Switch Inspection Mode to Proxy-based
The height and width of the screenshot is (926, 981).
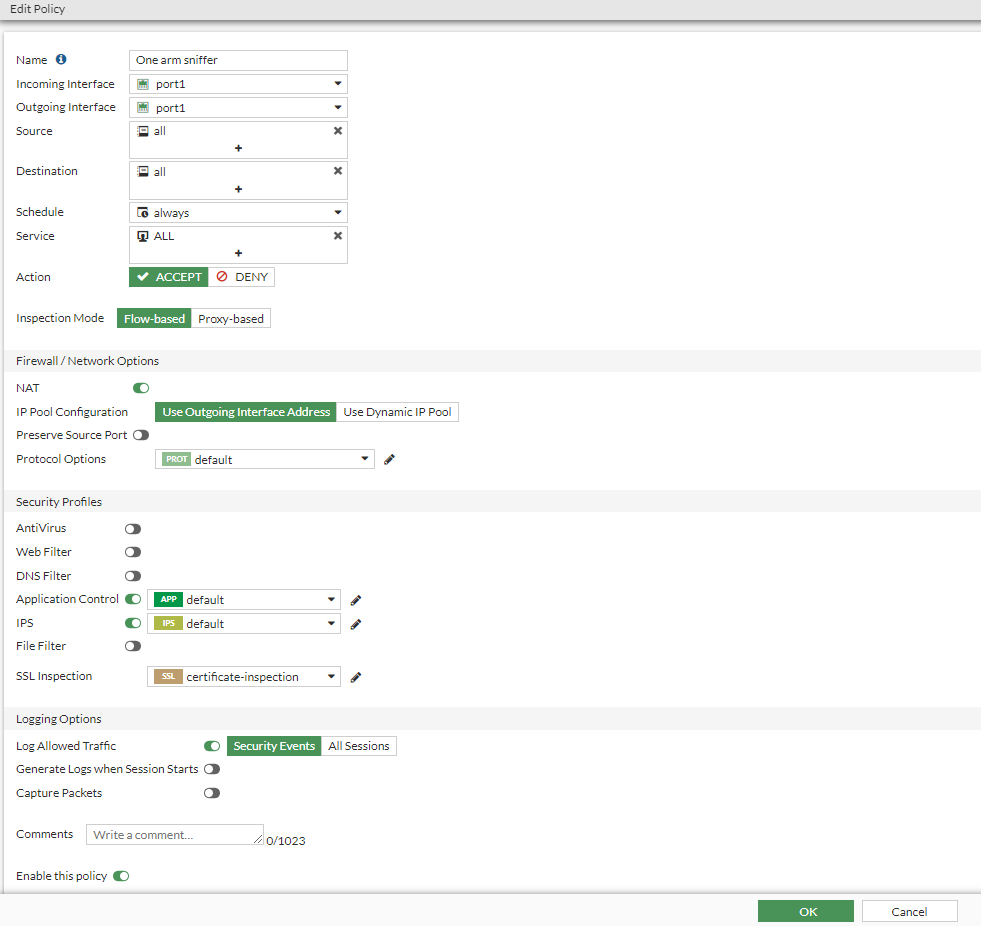tap(231, 318)
